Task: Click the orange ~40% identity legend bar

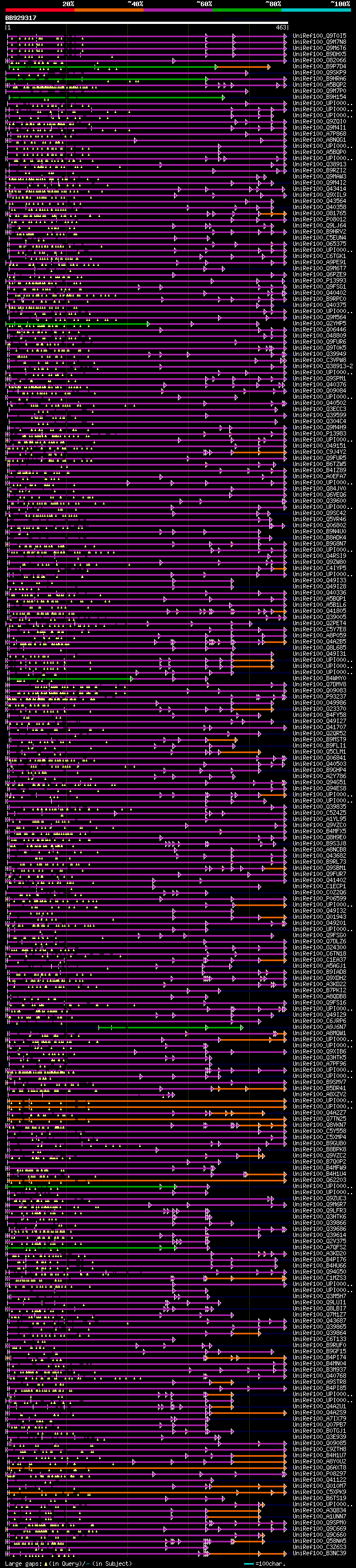Action: [109, 10]
